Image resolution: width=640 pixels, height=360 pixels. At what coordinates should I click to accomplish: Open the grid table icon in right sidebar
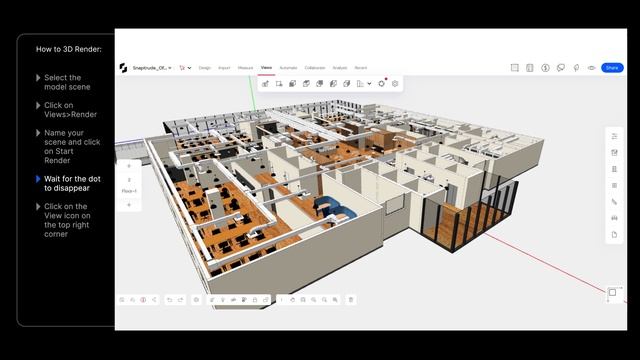[x=614, y=185]
